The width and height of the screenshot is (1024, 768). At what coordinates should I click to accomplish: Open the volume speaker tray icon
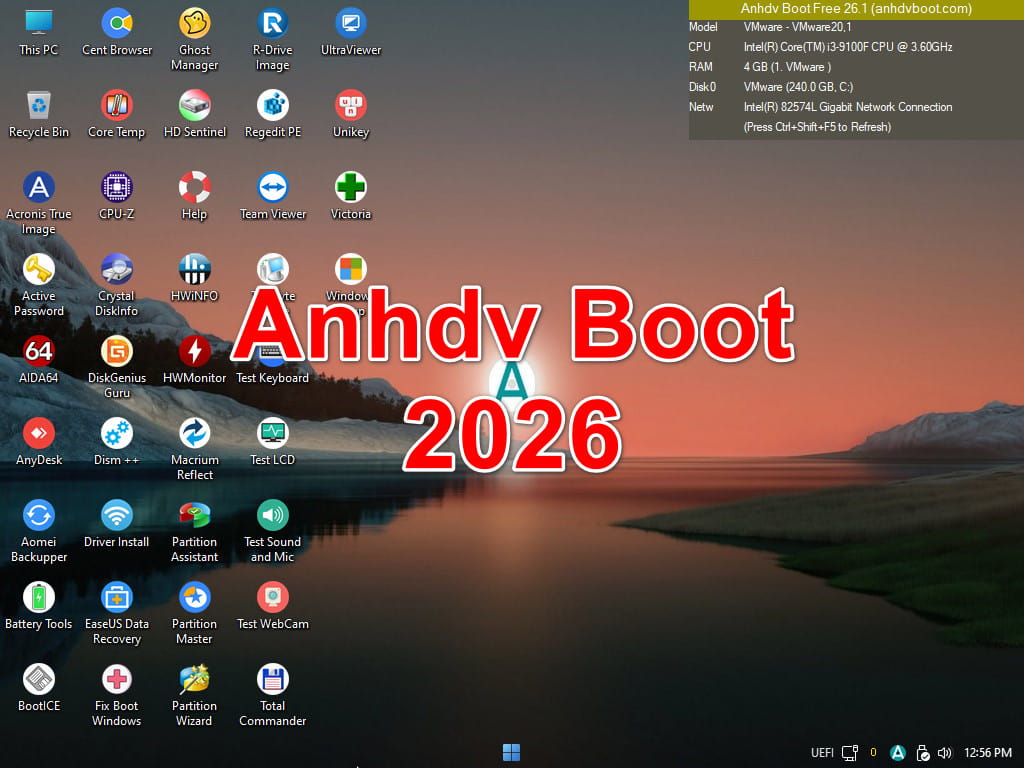pyautogui.click(x=944, y=753)
